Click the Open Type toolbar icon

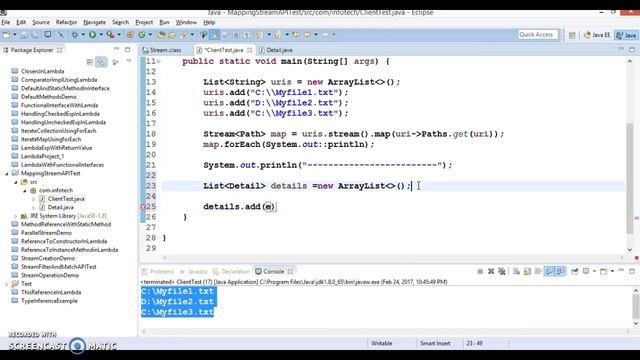click(x=161, y=35)
